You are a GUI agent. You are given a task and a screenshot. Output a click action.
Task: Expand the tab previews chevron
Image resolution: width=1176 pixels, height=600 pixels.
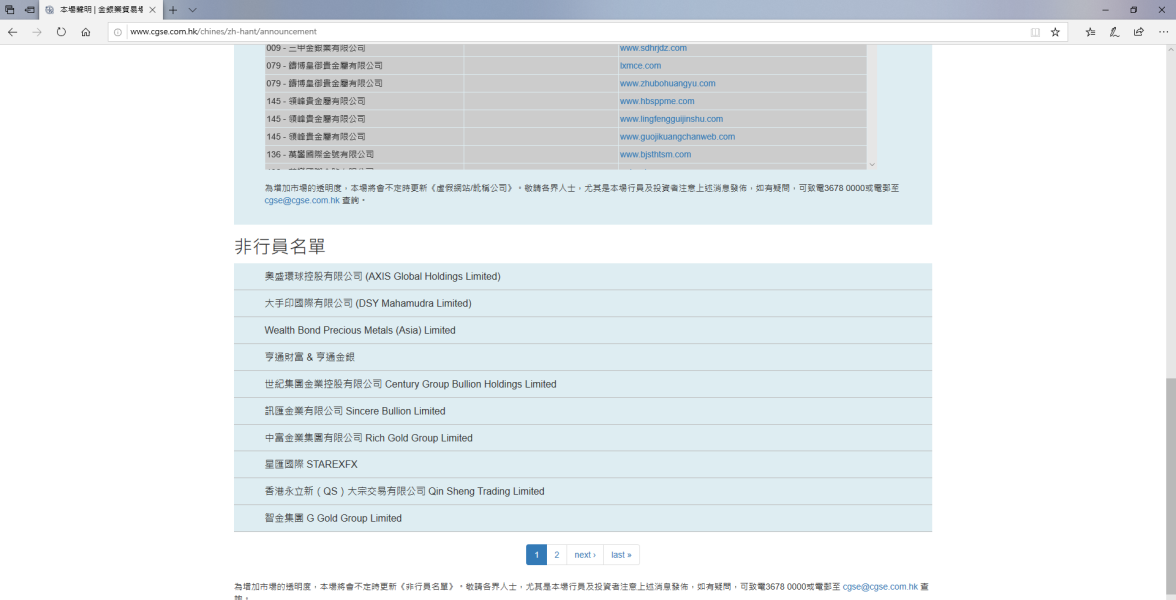pos(193,10)
